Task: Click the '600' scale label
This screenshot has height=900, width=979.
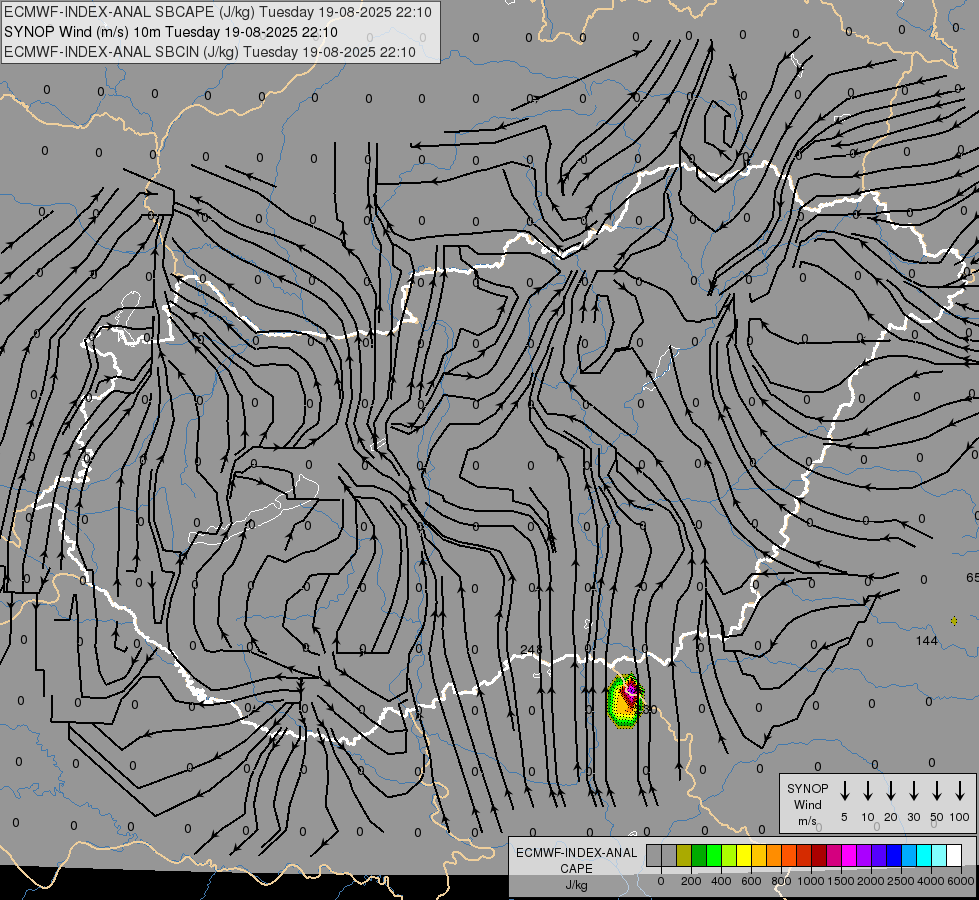Action: tap(751, 881)
